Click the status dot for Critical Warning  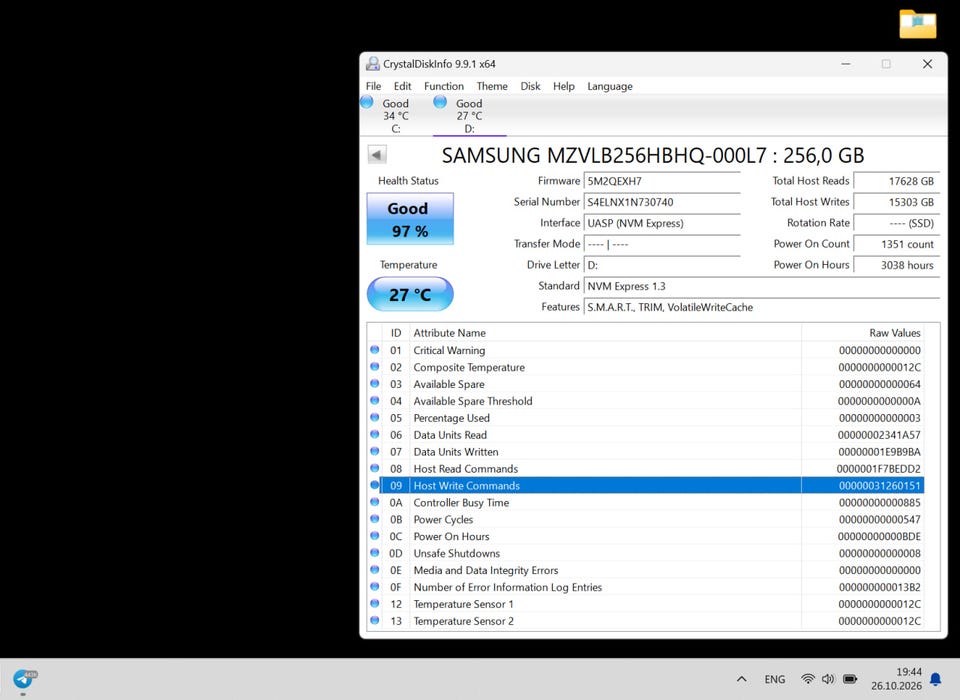tap(375, 350)
